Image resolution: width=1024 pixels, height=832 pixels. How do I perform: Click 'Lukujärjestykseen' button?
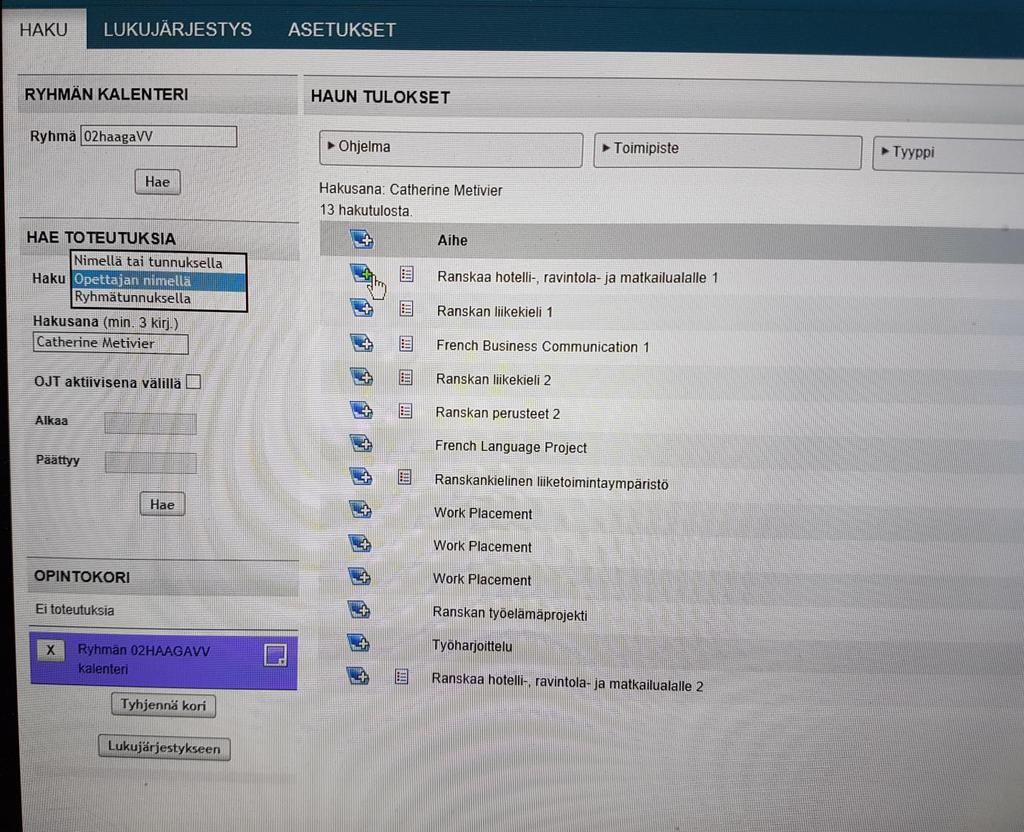click(x=164, y=748)
